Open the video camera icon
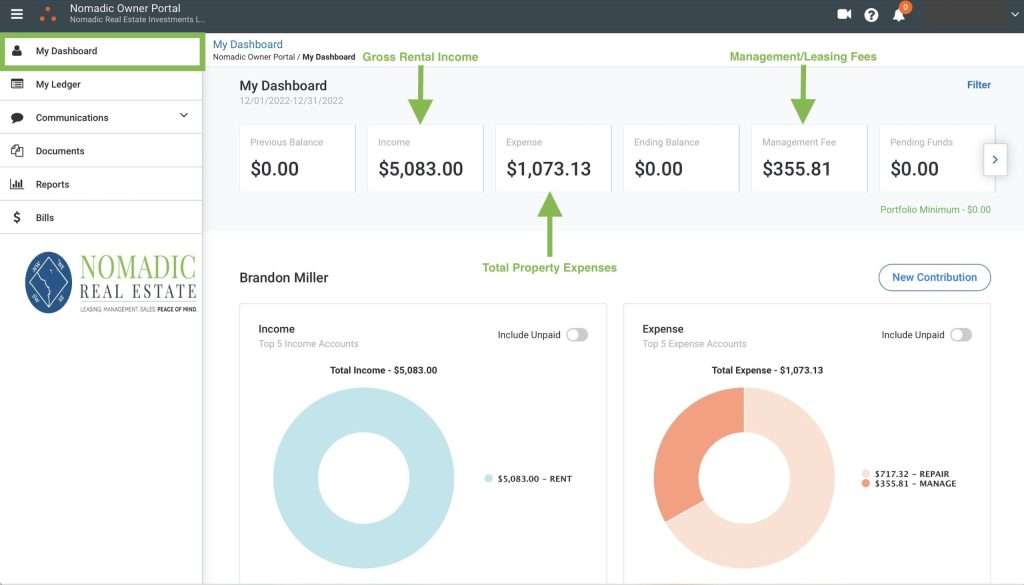 point(844,14)
